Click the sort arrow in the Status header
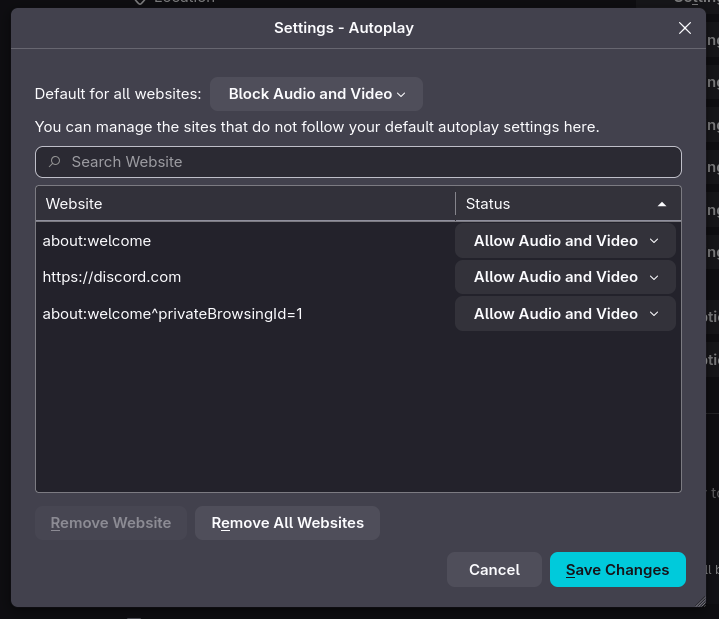719x619 pixels. pos(662,204)
